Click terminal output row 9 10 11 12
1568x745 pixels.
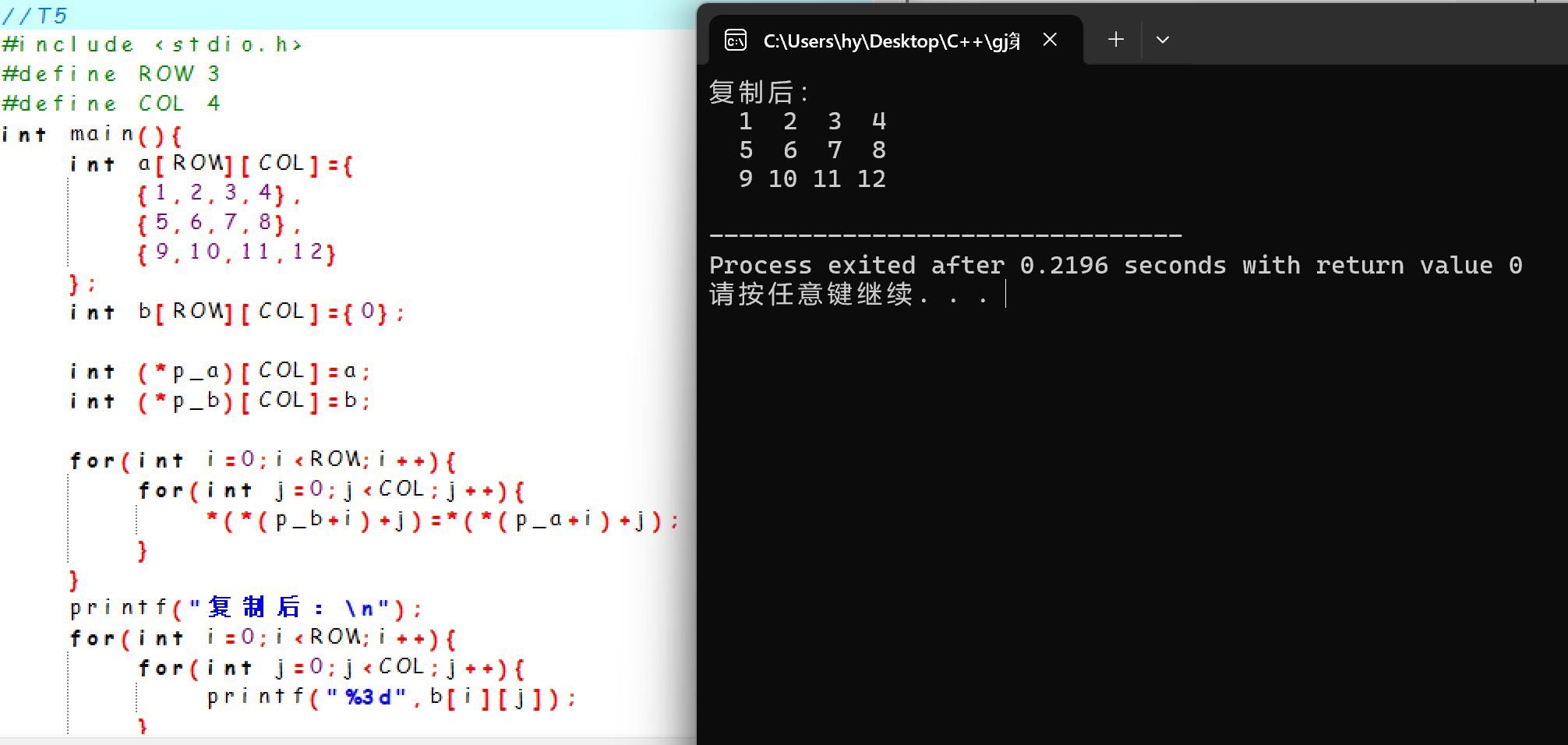tap(812, 179)
